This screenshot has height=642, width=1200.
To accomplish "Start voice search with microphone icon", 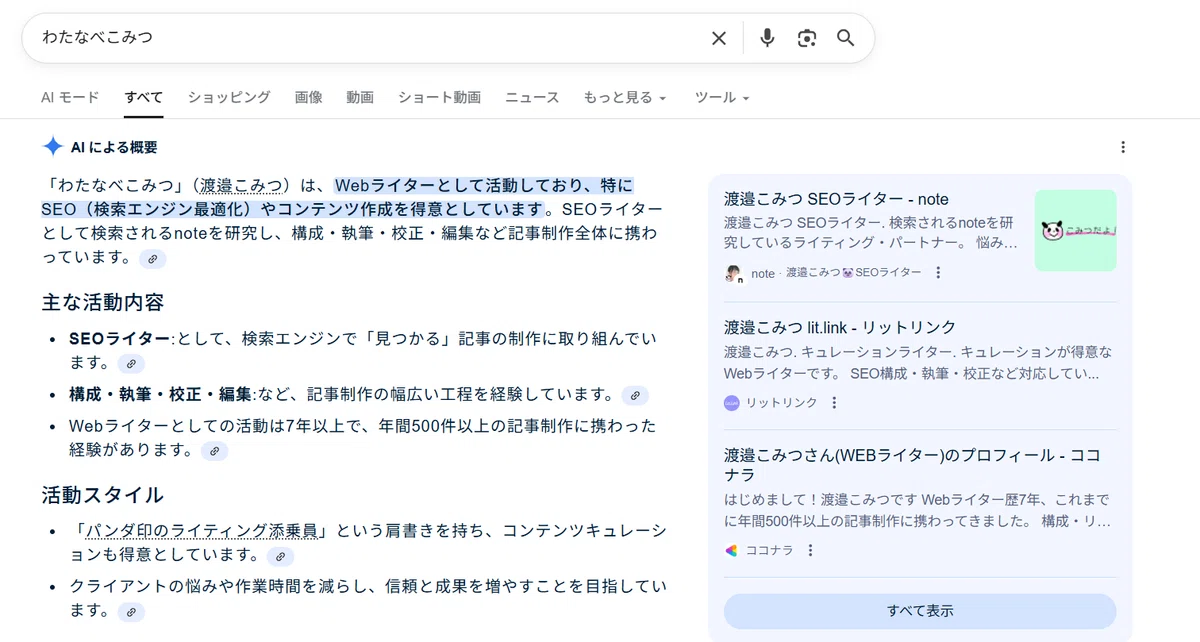I will 767,38.
